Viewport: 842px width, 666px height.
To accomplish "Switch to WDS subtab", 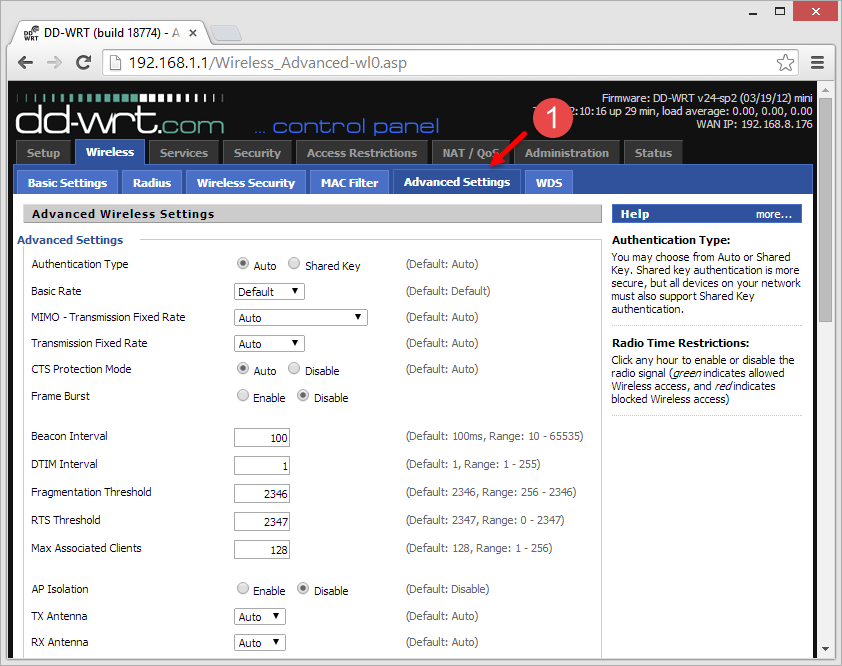I will click(x=549, y=183).
